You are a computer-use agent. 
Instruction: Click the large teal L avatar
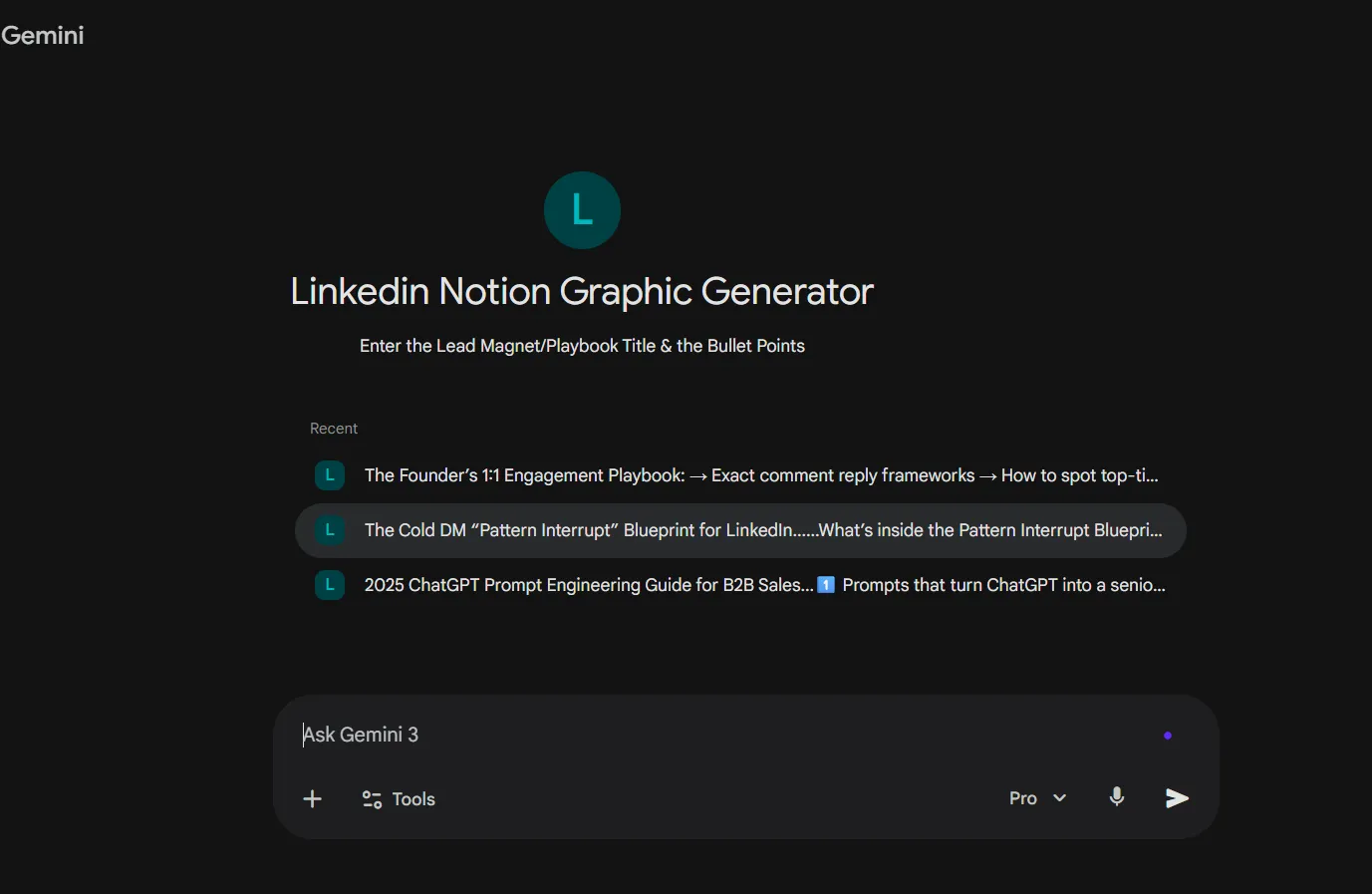582,210
